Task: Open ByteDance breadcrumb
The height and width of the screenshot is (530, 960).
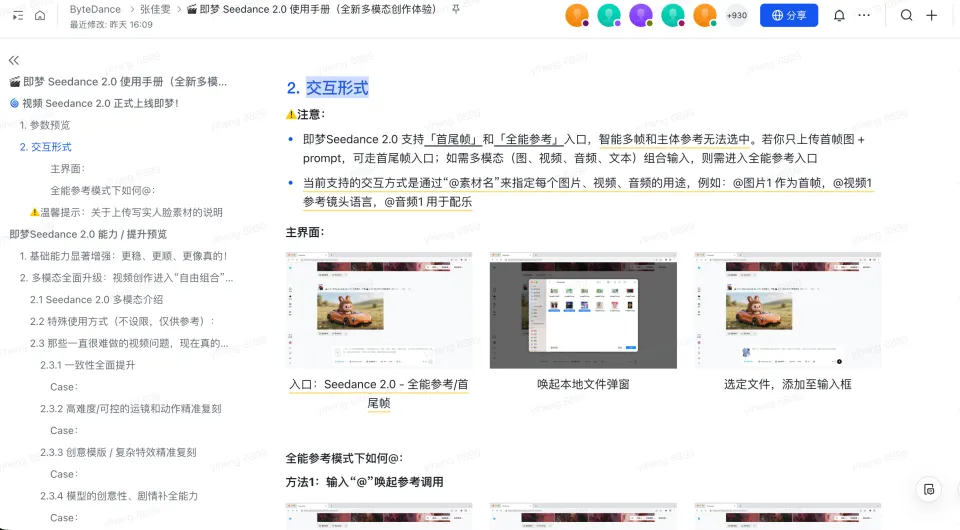Action: [x=95, y=9]
